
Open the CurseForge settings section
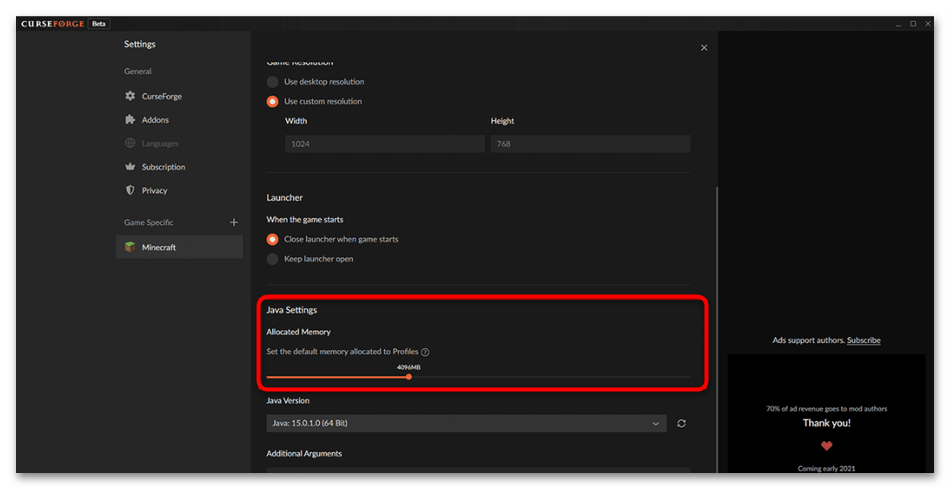coord(179,96)
